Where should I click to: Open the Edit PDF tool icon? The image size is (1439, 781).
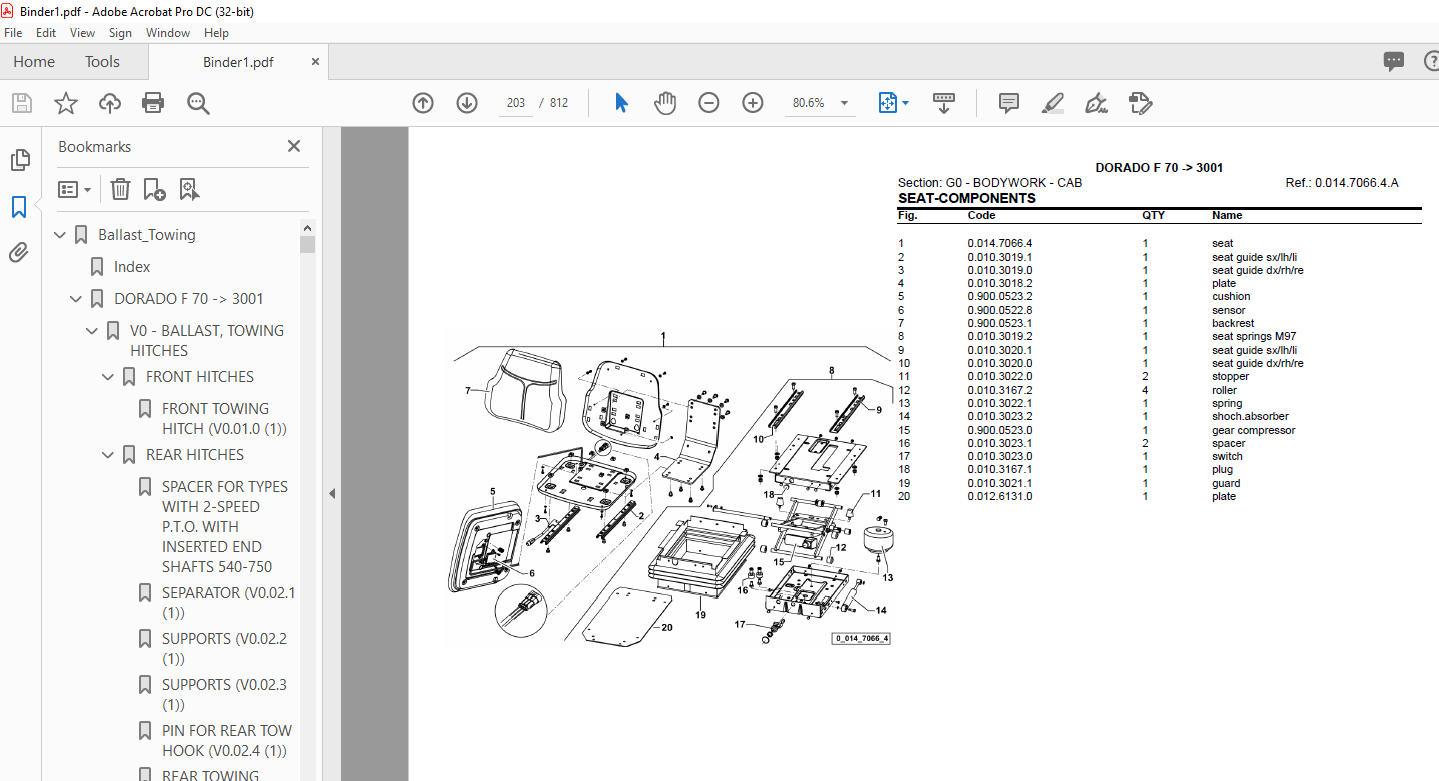pos(1140,103)
